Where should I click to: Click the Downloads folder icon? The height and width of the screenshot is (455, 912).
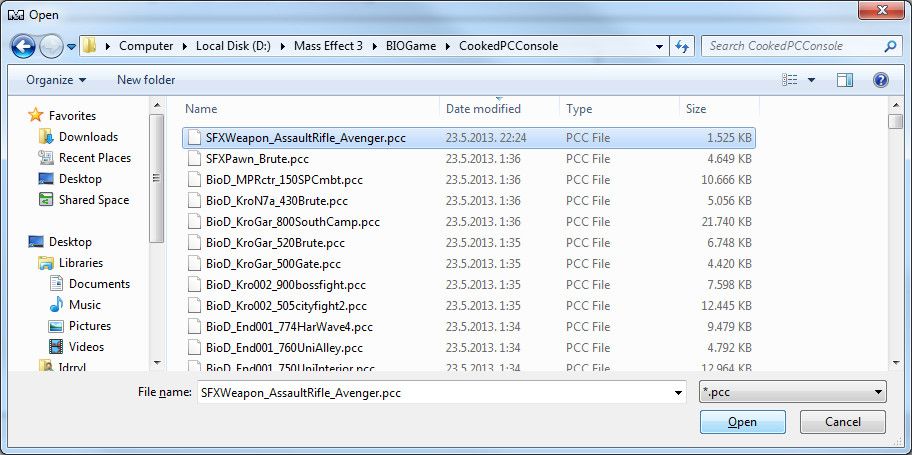point(46,137)
